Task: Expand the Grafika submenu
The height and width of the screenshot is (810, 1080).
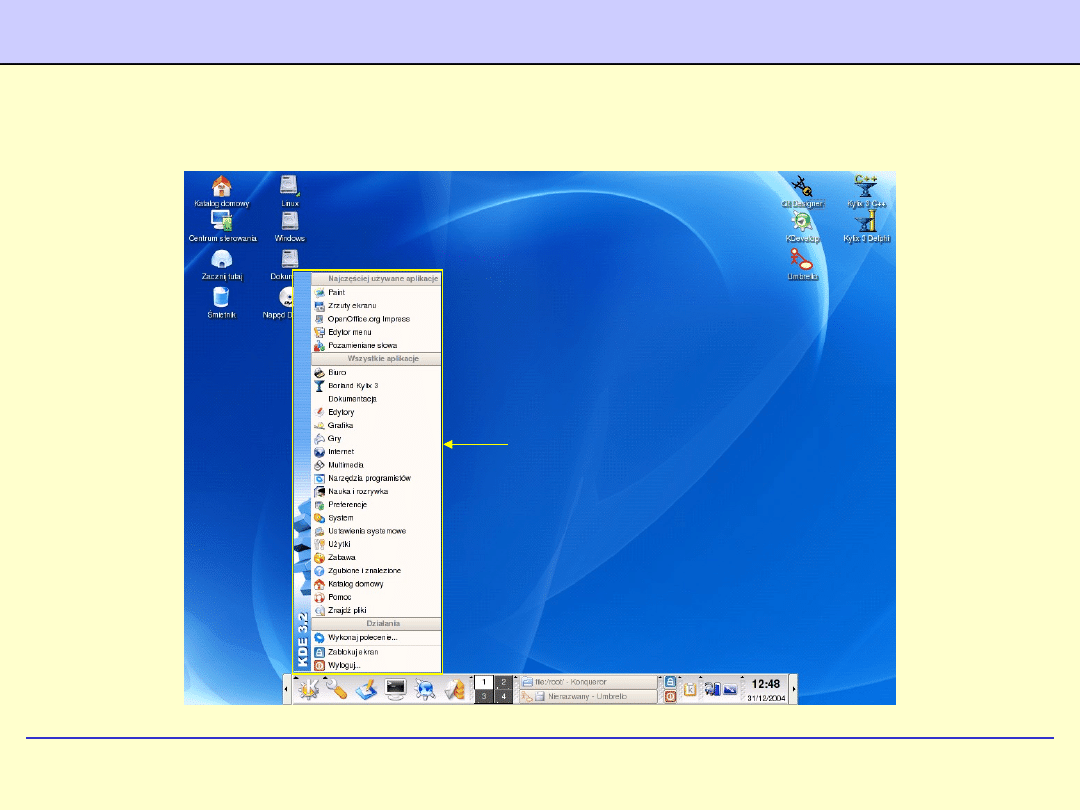Action: (x=341, y=425)
